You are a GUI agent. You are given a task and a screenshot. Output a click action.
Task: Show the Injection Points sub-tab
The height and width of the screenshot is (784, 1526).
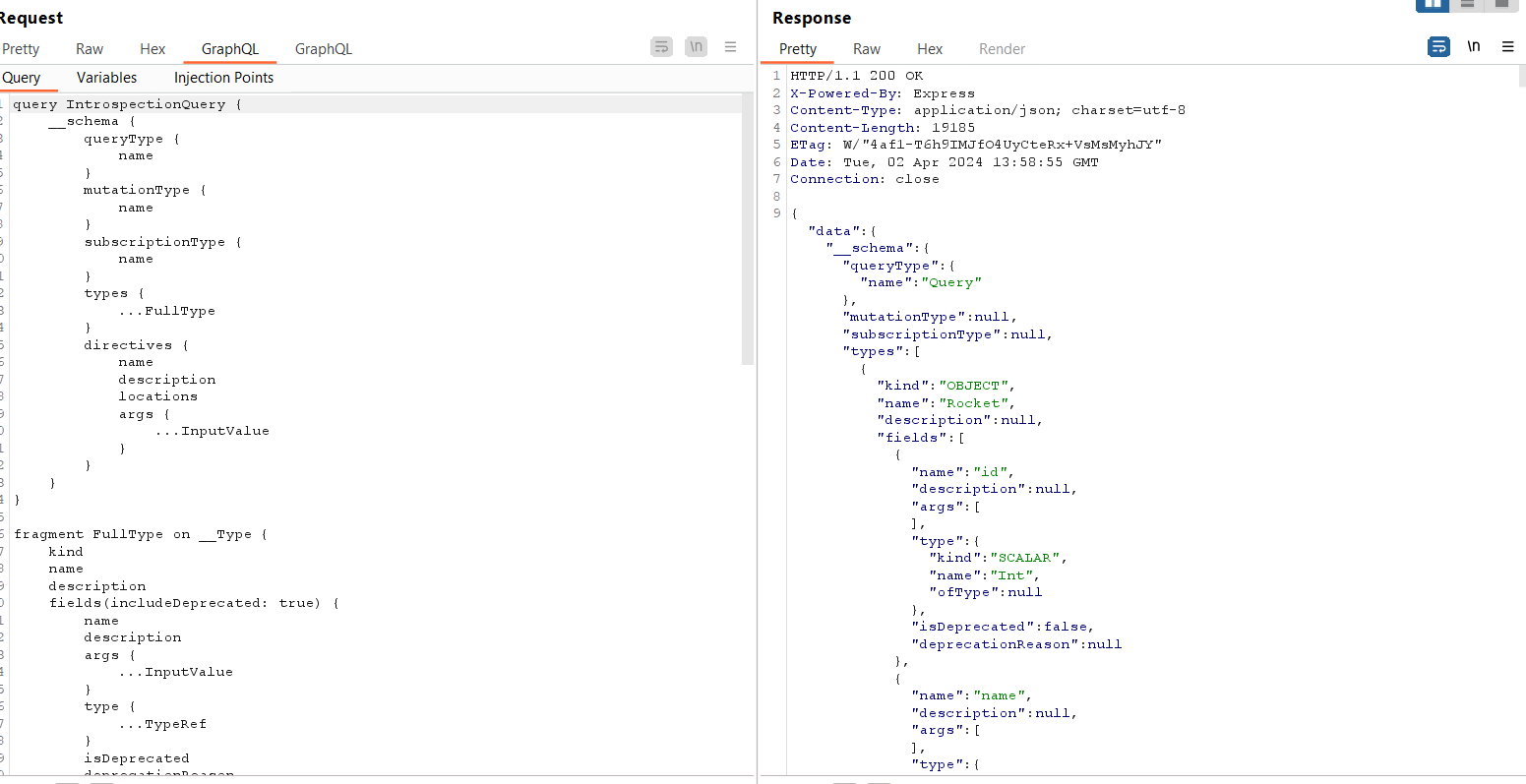coord(223,78)
